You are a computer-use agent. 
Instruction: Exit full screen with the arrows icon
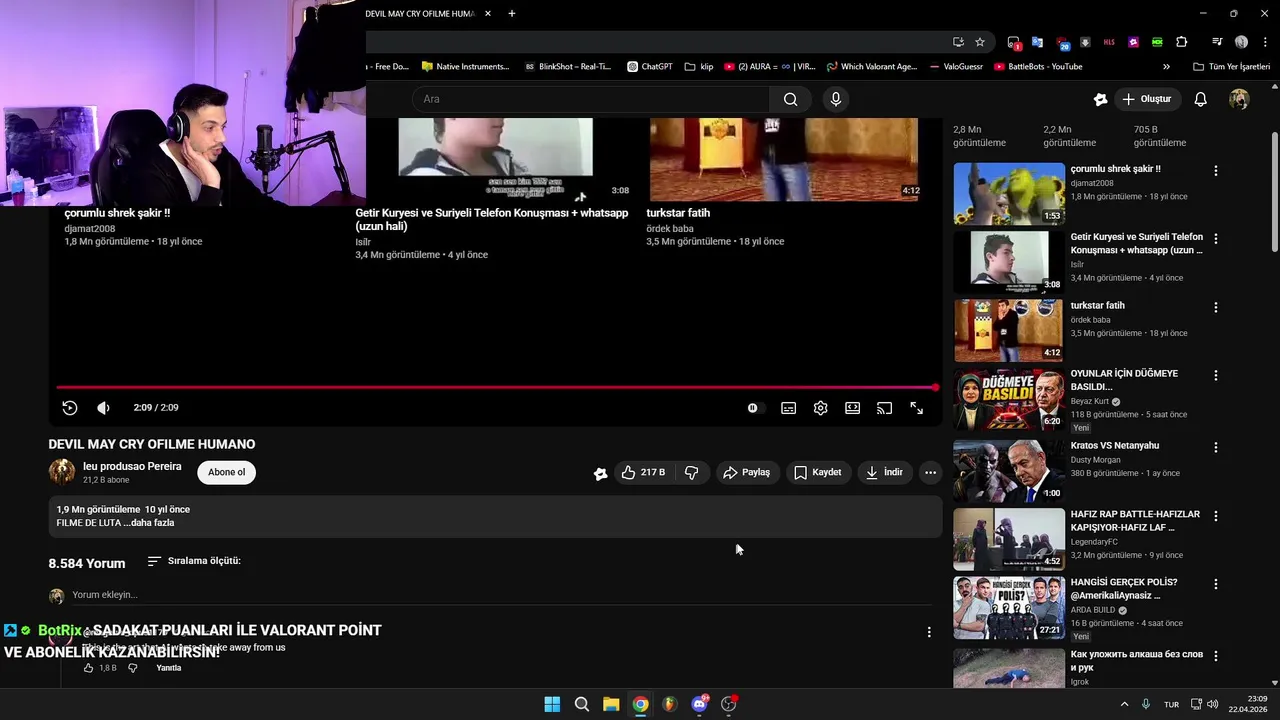pyautogui.click(x=916, y=408)
